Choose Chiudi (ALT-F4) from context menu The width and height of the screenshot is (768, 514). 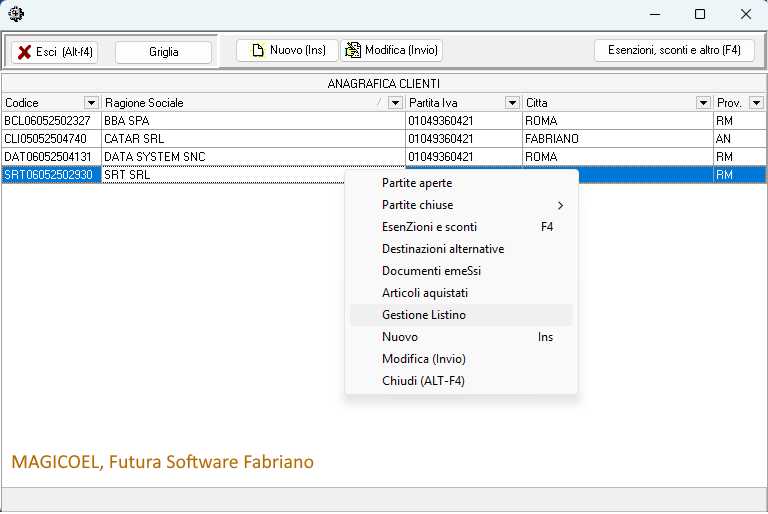coord(461,381)
